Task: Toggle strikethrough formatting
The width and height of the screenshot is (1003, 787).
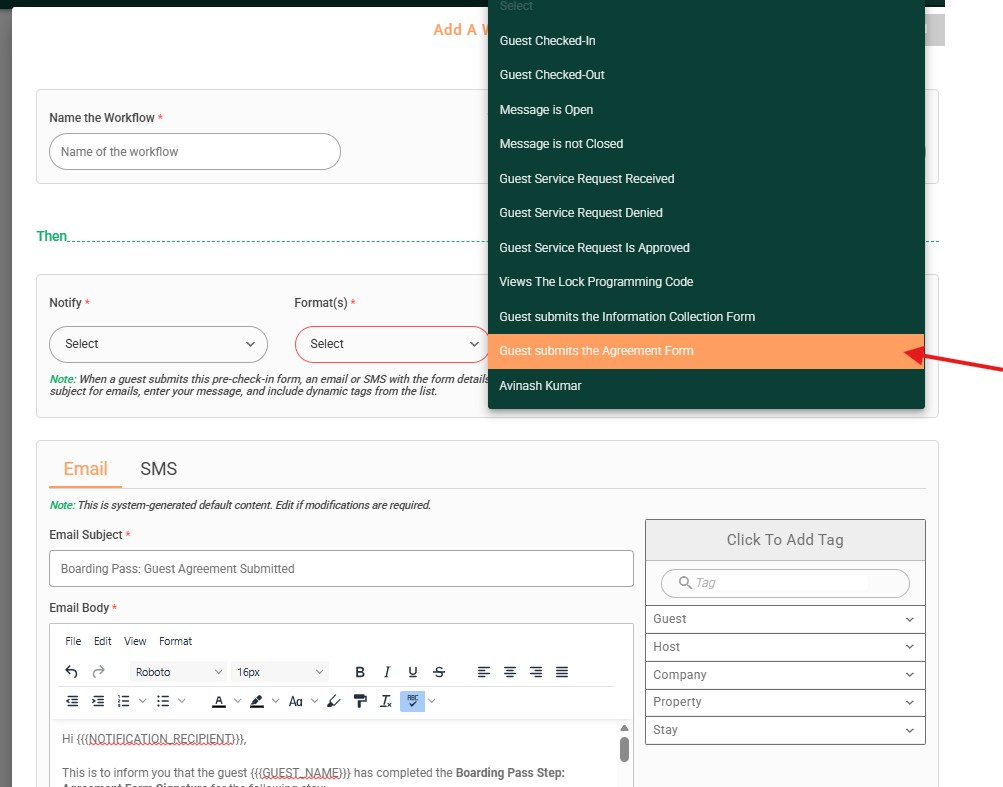Action: (439, 672)
